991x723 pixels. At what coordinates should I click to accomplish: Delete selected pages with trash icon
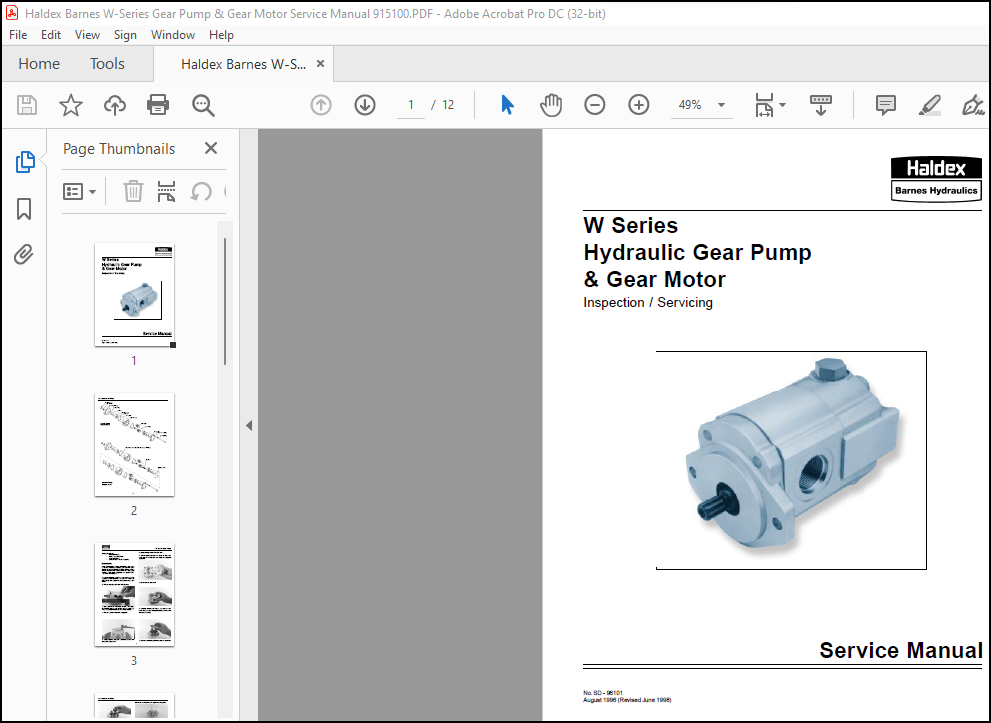pyautogui.click(x=133, y=191)
